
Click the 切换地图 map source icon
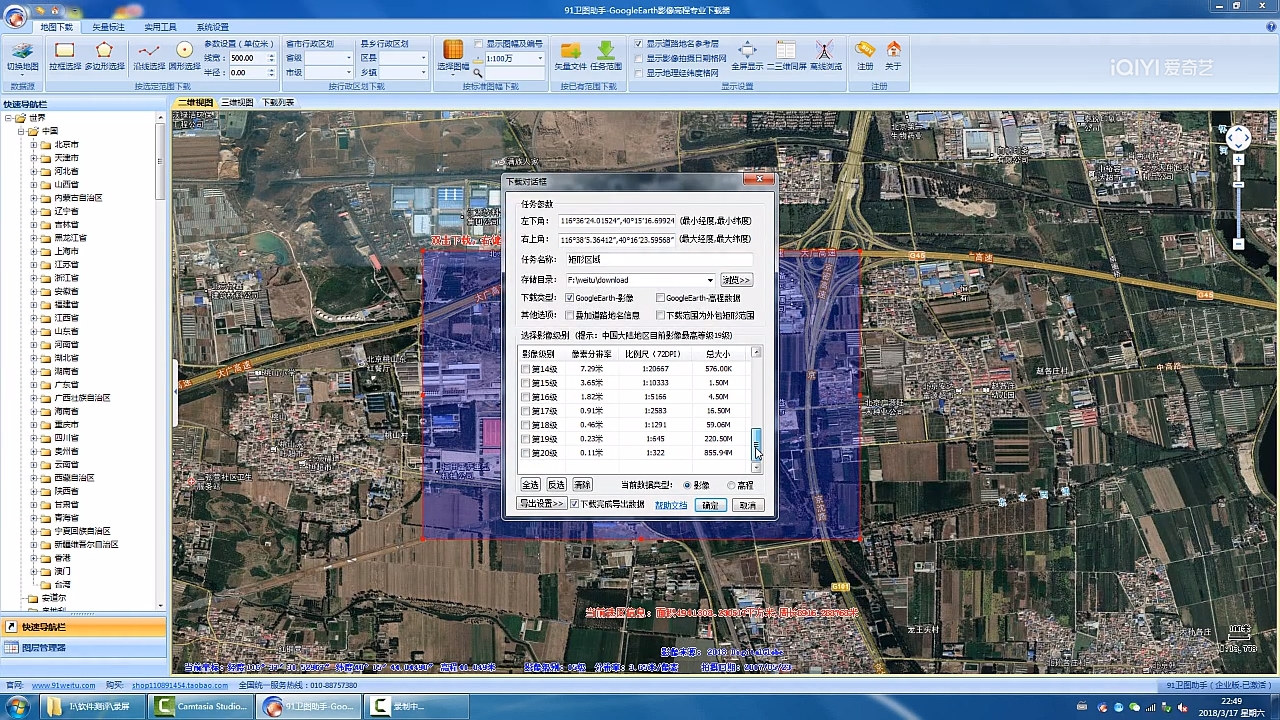point(22,50)
